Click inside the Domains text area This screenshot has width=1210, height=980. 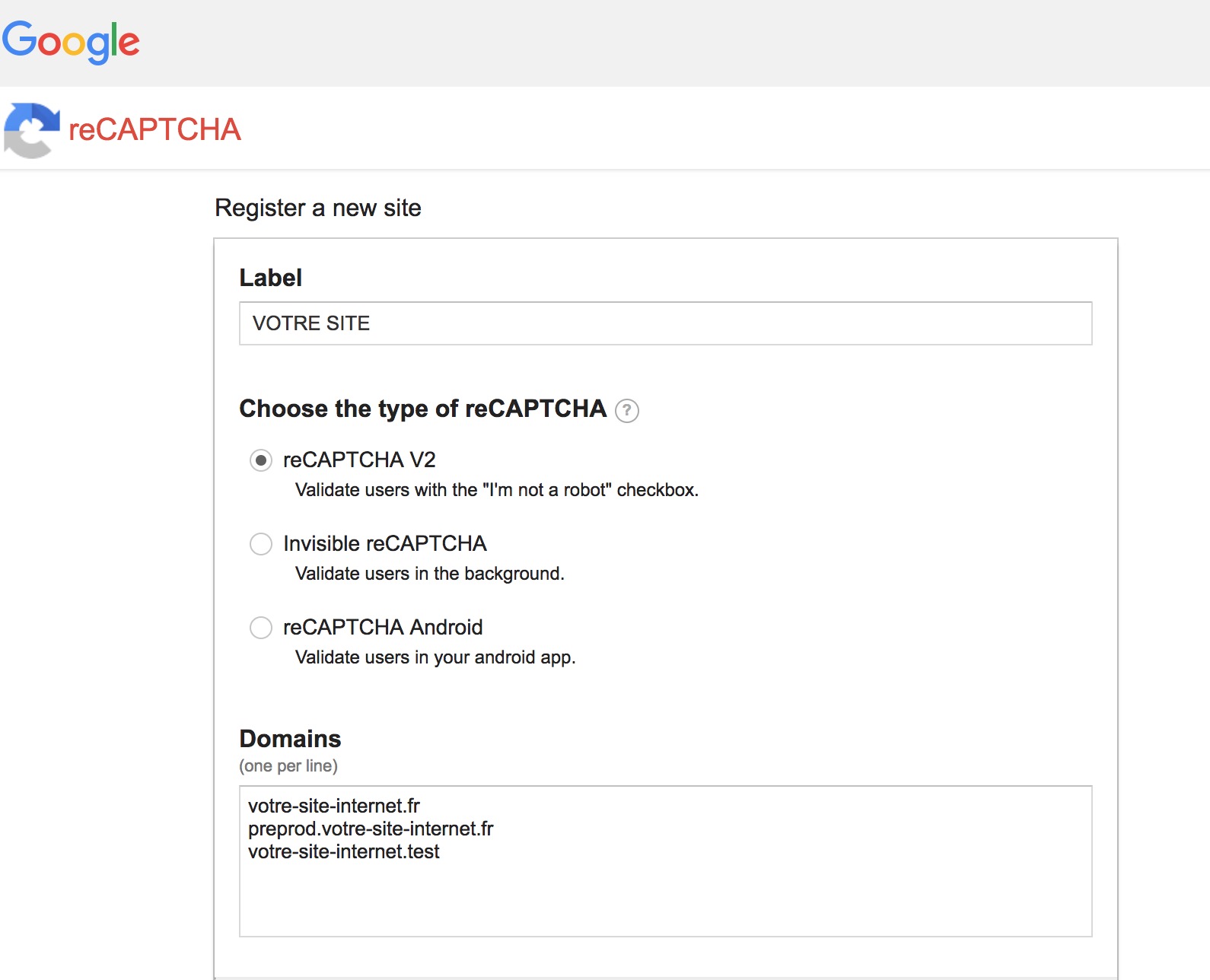pyautogui.click(x=666, y=861)
